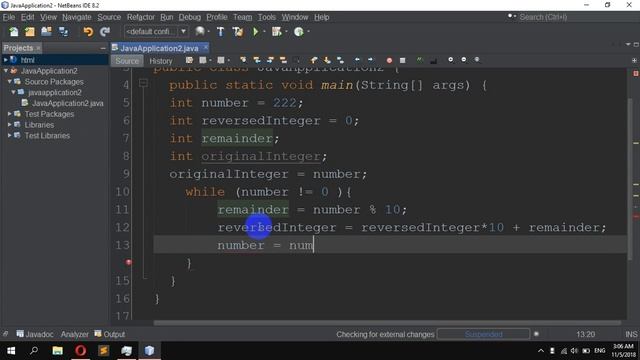Expand the Test Libraries node
Viewport: 640px width, 360px height.
[x=9, y=135]
